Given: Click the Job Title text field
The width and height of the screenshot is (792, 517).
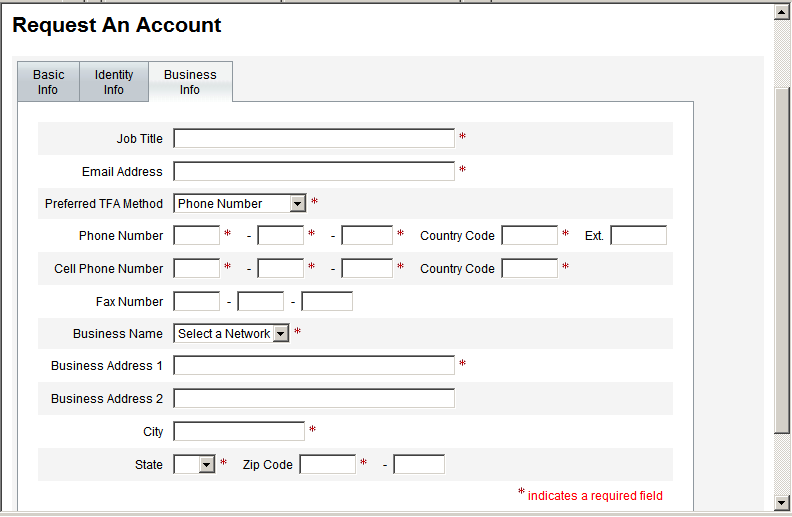Looking at the screenshot, I should pos(314,138).
